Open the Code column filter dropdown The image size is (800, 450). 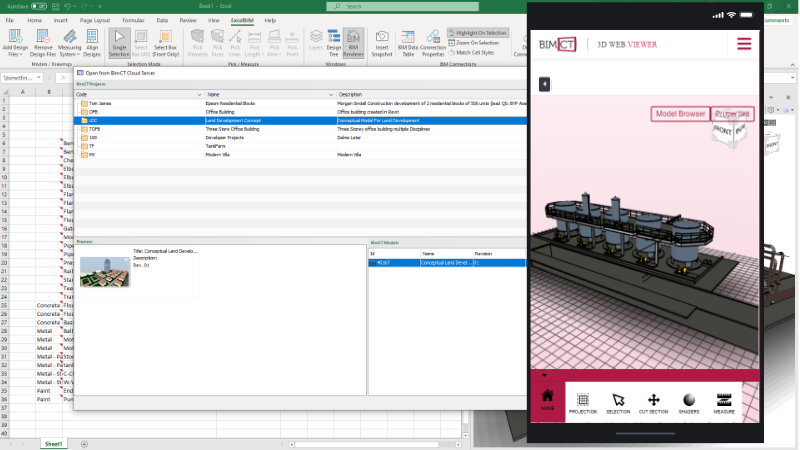tap(199, 95)
